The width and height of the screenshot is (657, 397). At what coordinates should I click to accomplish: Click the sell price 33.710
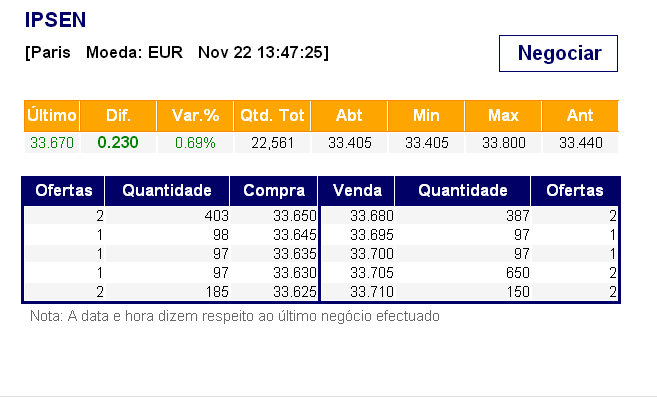tap(372, 292)
